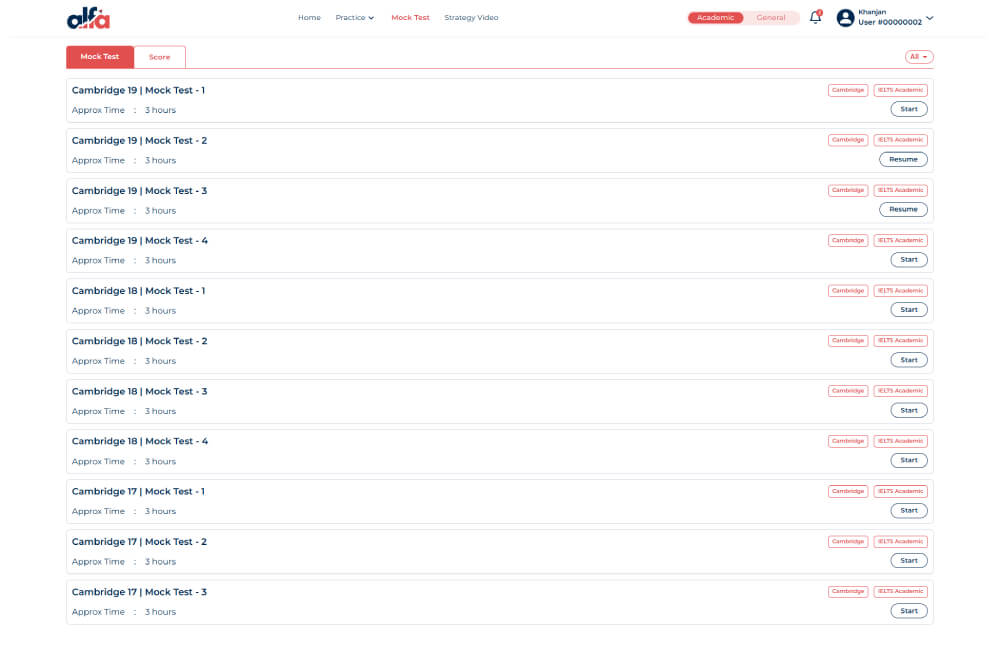This screenshot has height=667, width=1000.
Task: Expand the Khanjan user account menu
Action: (x=930, y=18)
